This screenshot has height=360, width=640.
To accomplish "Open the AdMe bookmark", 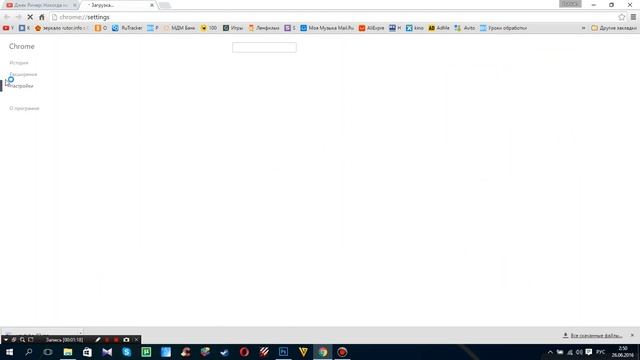I will coord(439,28).
